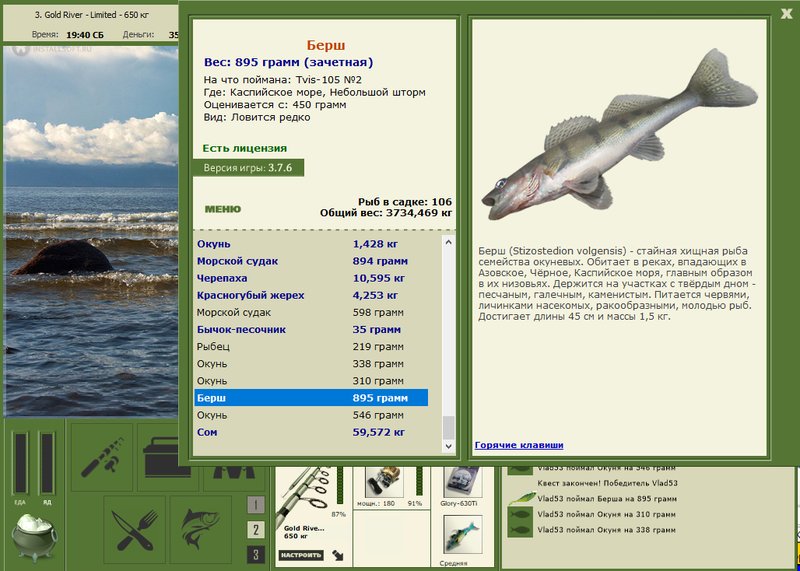Click the fish list scrollbar down arrow
The width and height of the screenshot is (800, 571).
pos(448,446)
